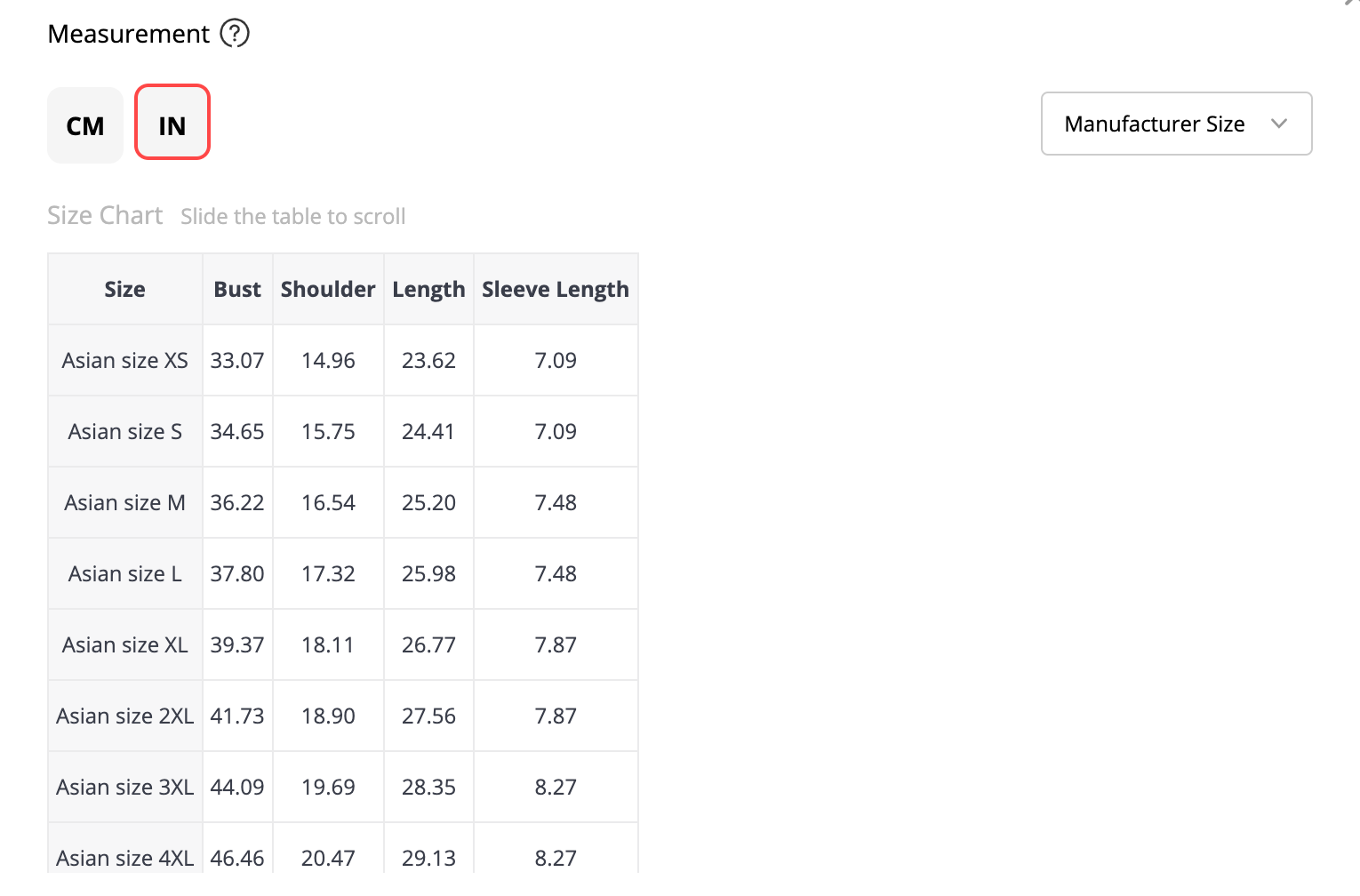Select the Asian size XL row
This screenshot has width=1360, height=896.
[x=343, y=644]
